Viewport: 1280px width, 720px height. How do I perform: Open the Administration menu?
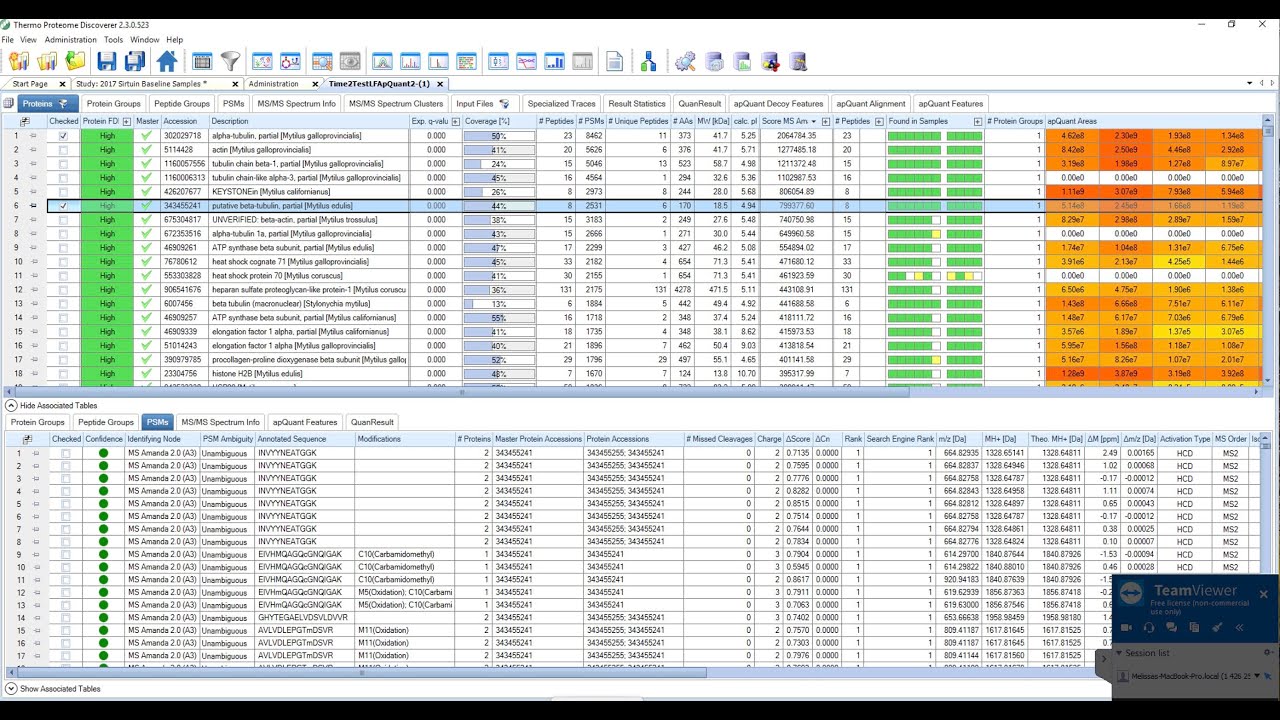pos(70,39)
